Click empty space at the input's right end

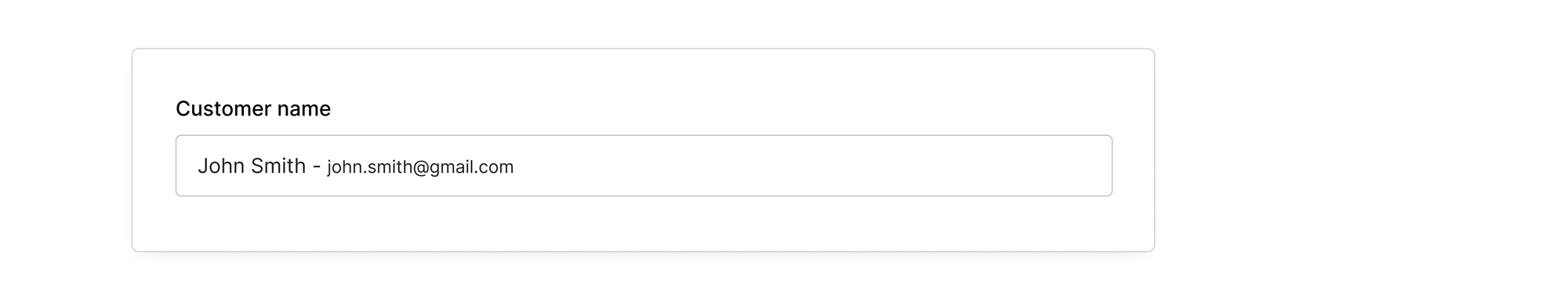tap(1019, 166)
